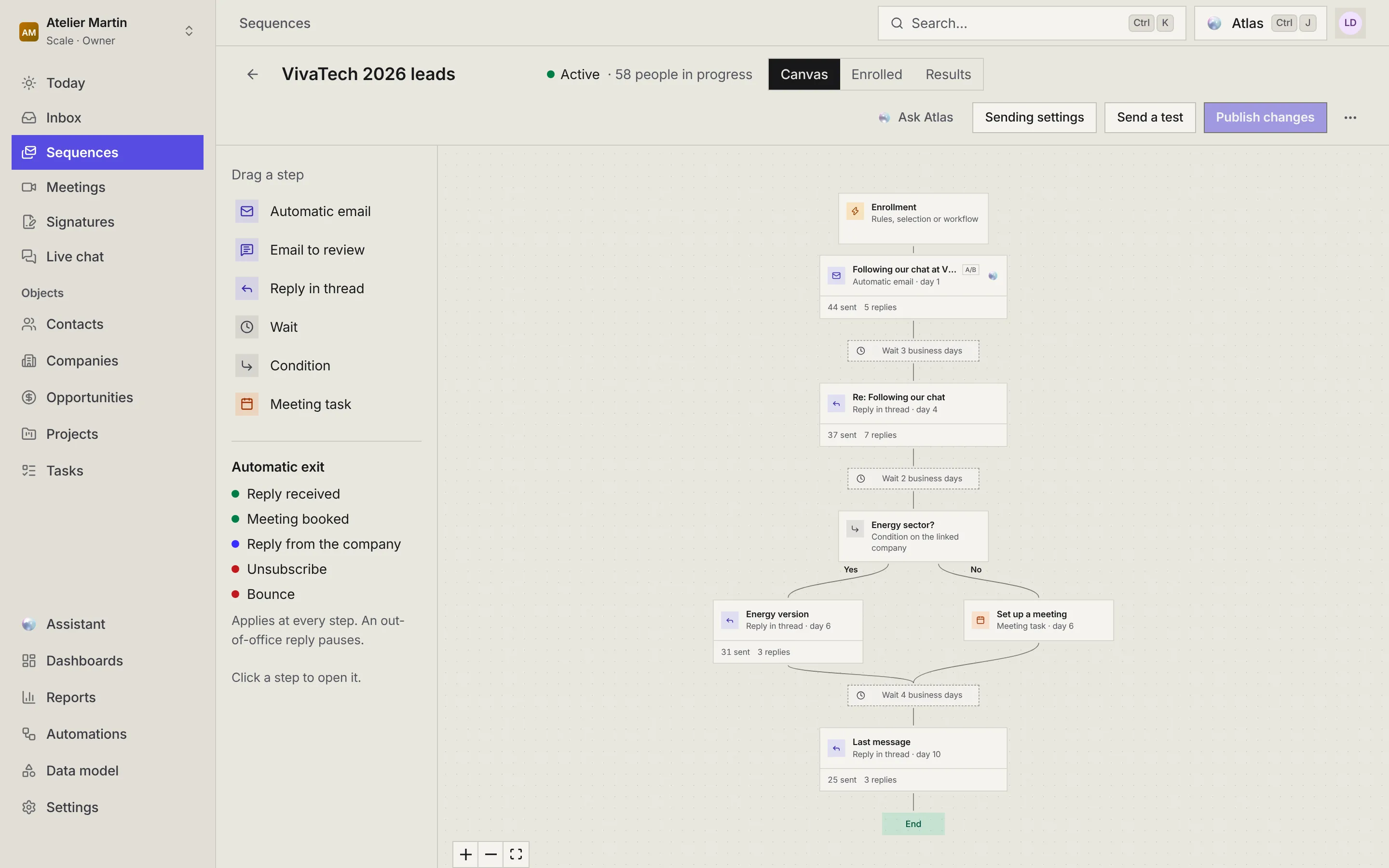This screenshot has width=1389, height=868.
Task: Open the Wait 4 business days step
Action: [x=913, y=695]
